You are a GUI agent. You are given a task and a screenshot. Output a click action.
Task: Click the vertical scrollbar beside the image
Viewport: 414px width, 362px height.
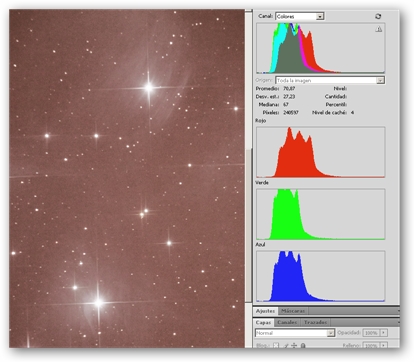(248, 179)
